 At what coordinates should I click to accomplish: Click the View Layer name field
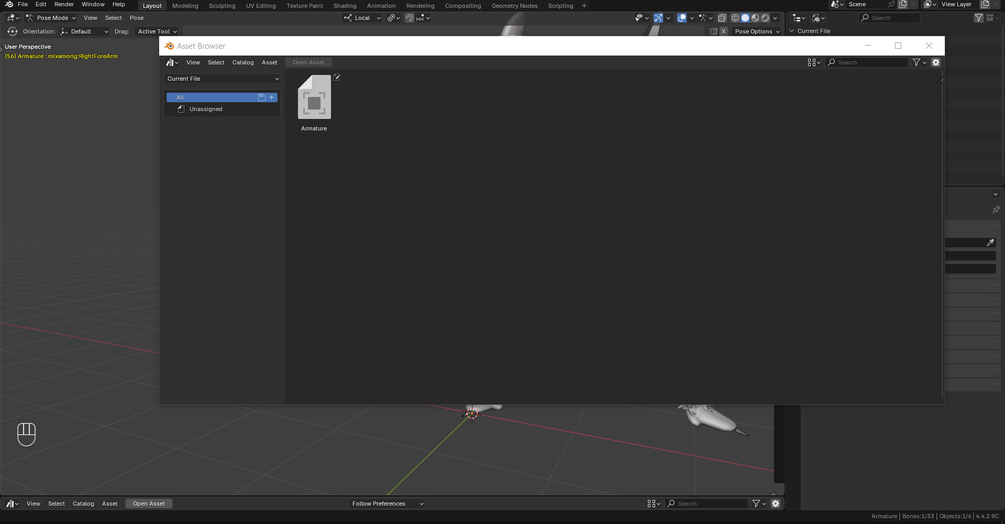point(956,4)
